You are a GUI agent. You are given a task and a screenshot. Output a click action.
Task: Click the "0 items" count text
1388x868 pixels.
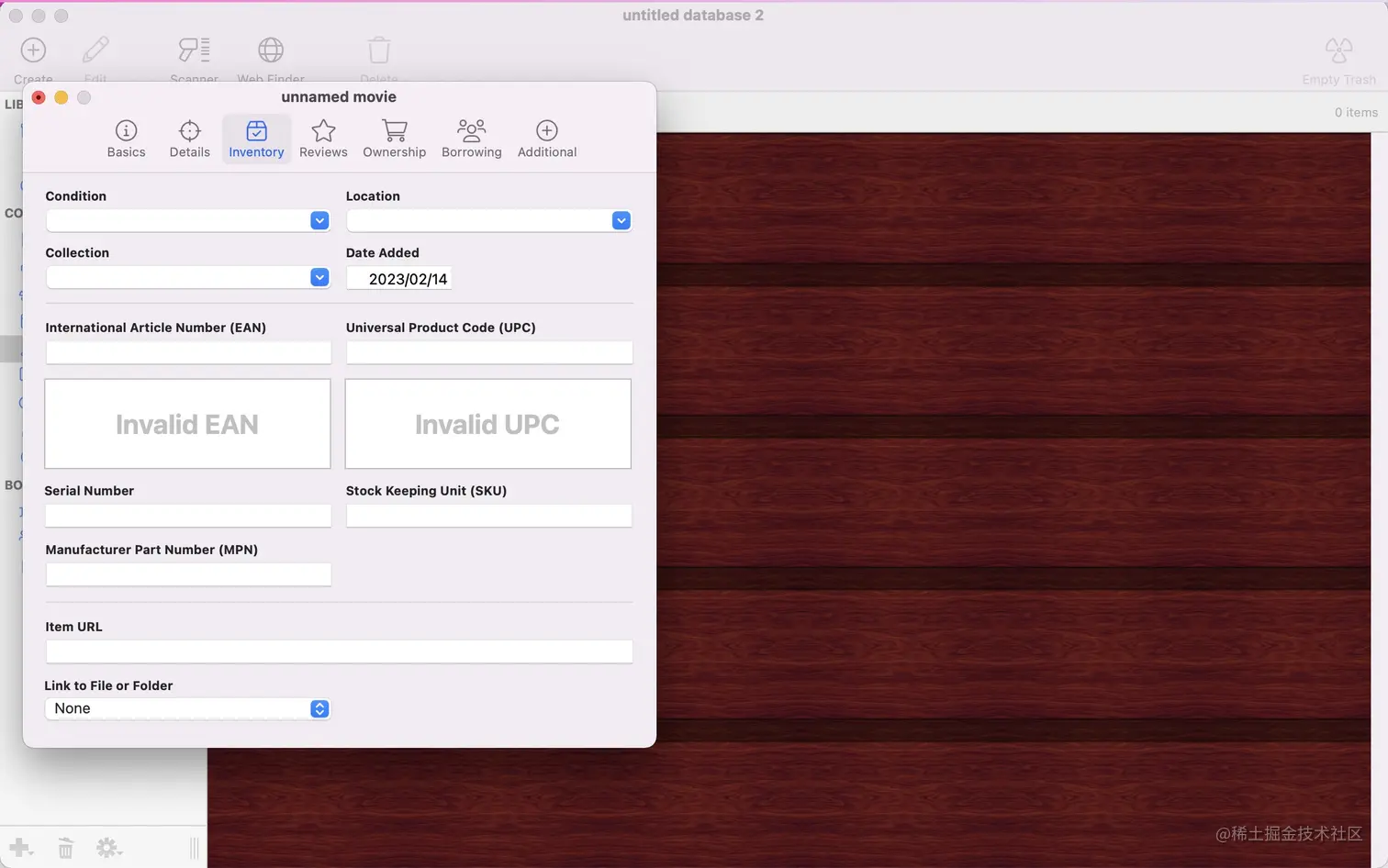click(1356, 112)
